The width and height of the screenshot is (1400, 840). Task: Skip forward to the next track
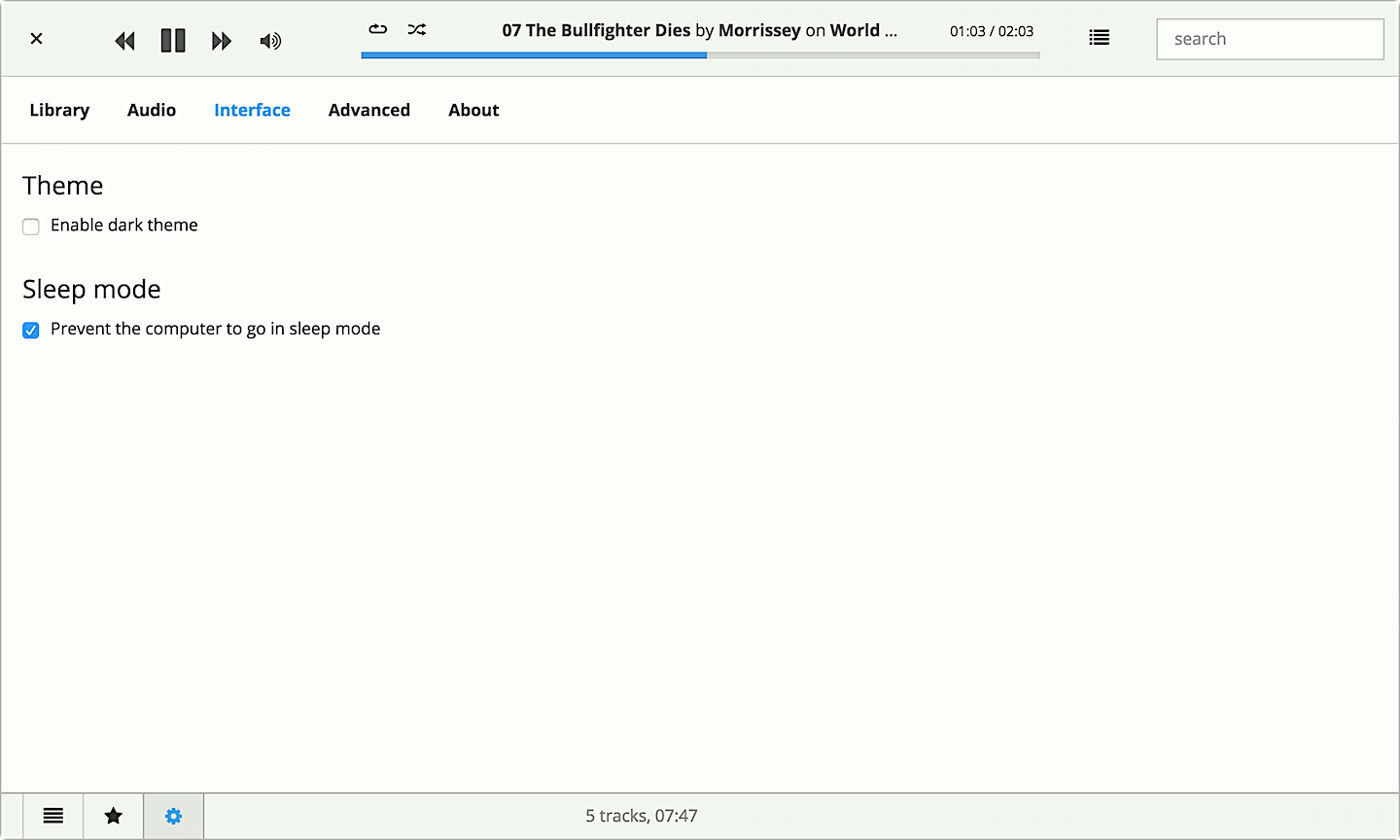click(222, 41)
